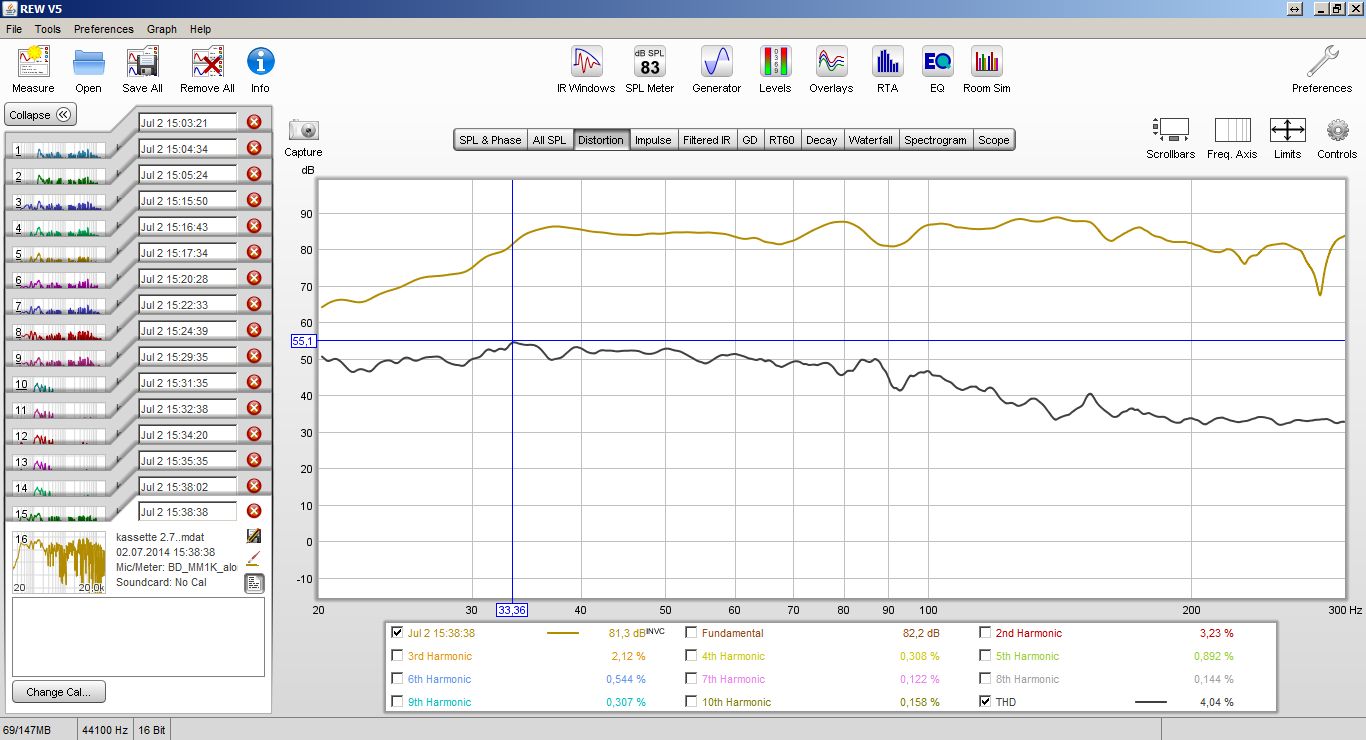Switch to Impulse tab

pos(653,140)
